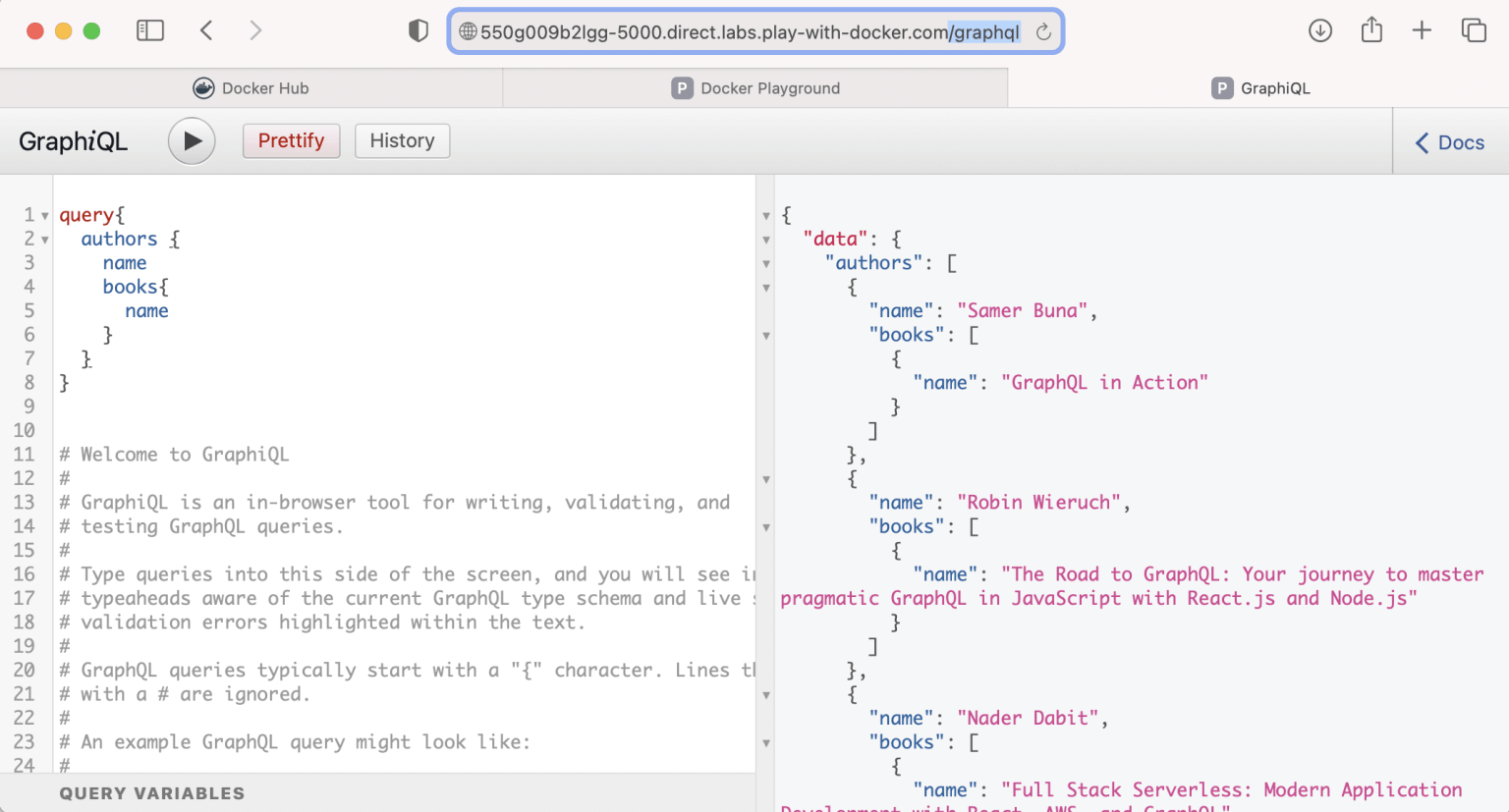Click the privacy shield icon

point(419,31)
